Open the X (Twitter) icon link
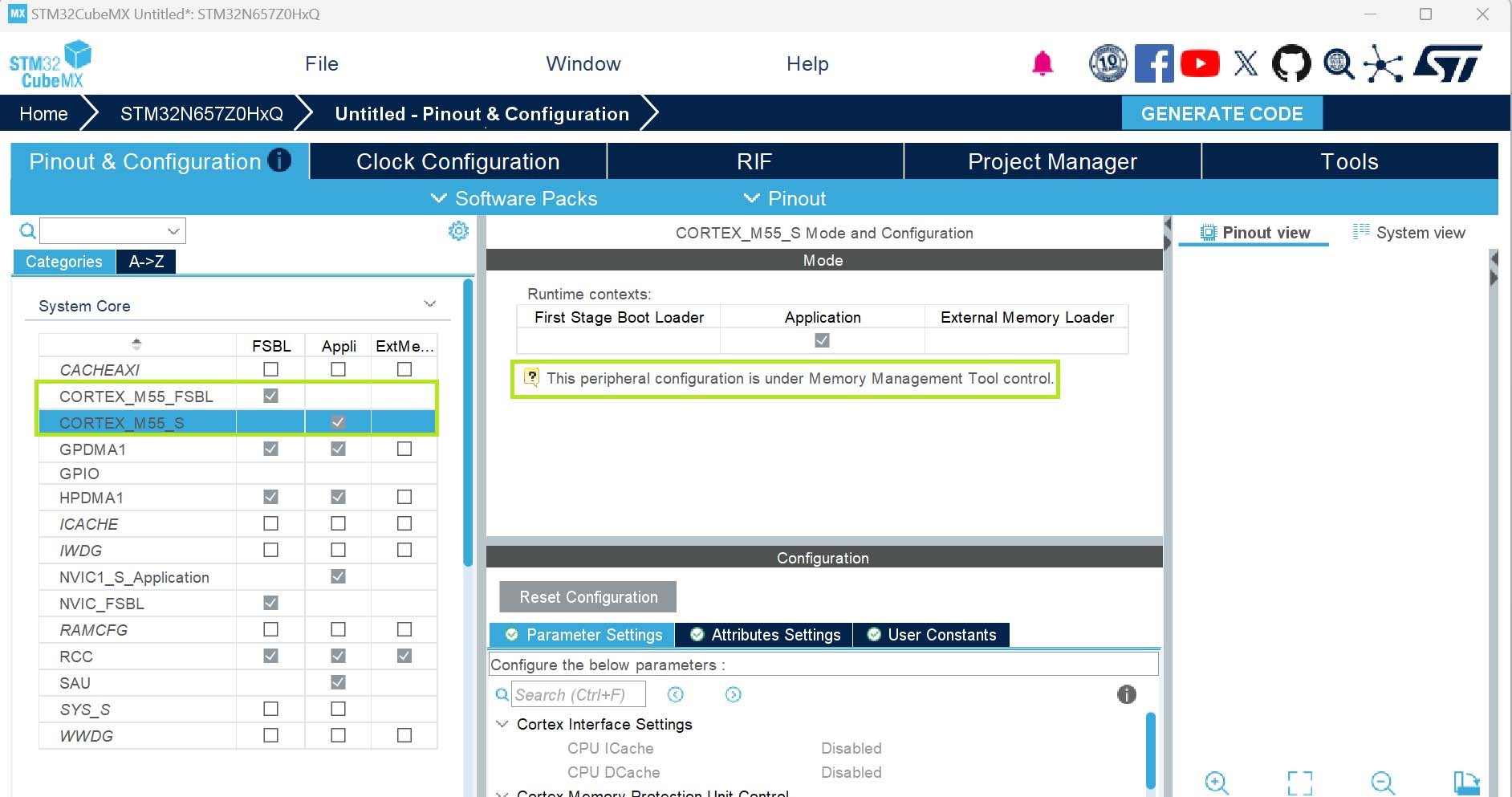1512x797 pixels. click(1246, 63)
